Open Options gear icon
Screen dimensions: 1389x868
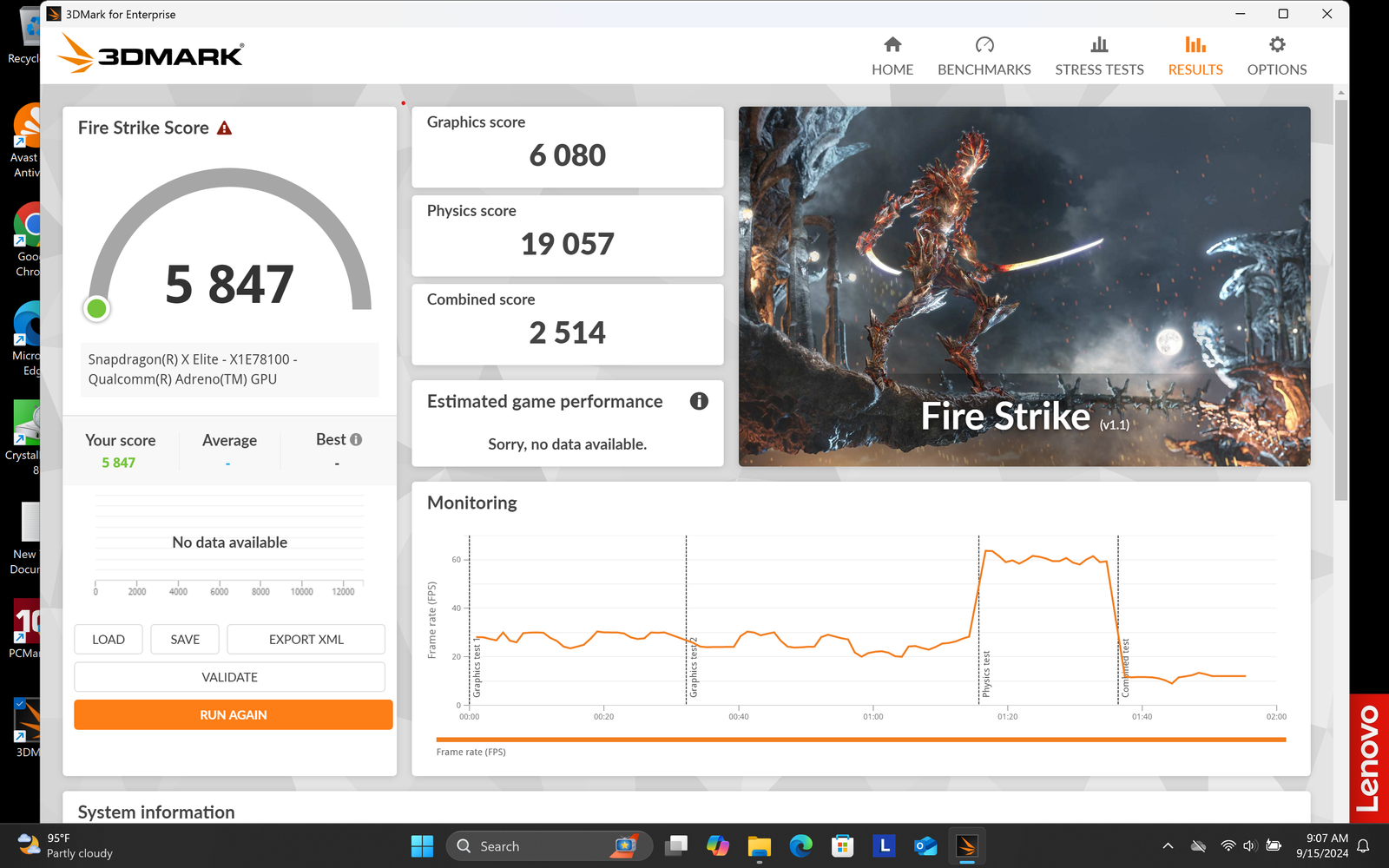coord(1276,45)
